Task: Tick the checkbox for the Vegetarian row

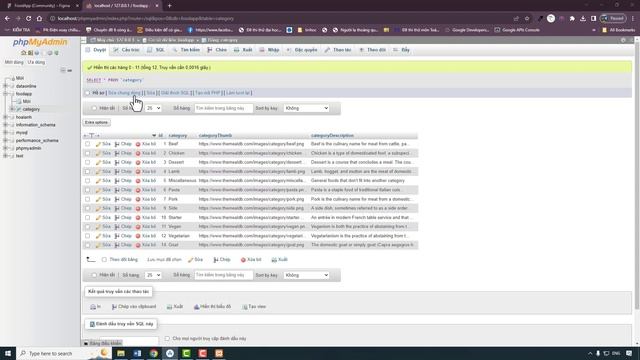Action: pos(87,236)
